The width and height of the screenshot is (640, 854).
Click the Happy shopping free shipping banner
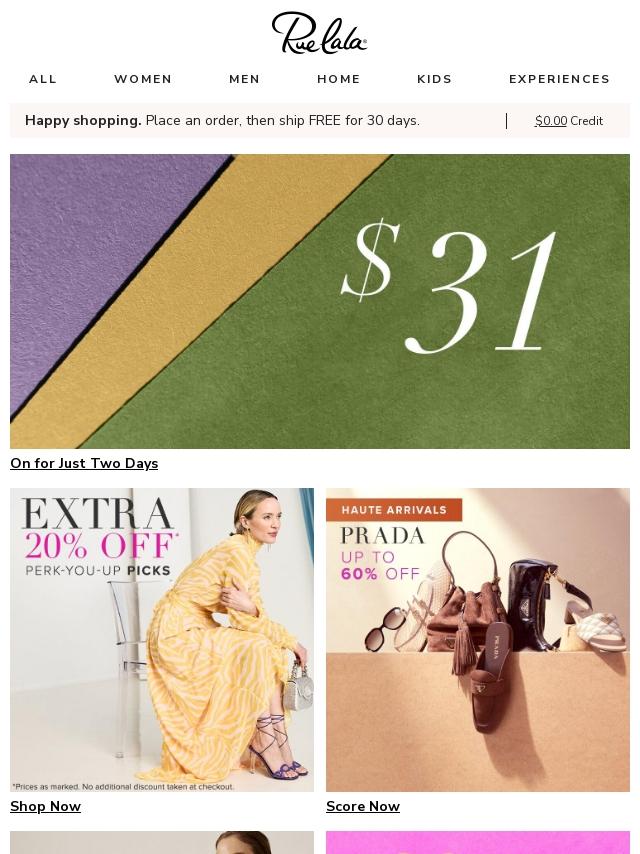coord(222,120)
